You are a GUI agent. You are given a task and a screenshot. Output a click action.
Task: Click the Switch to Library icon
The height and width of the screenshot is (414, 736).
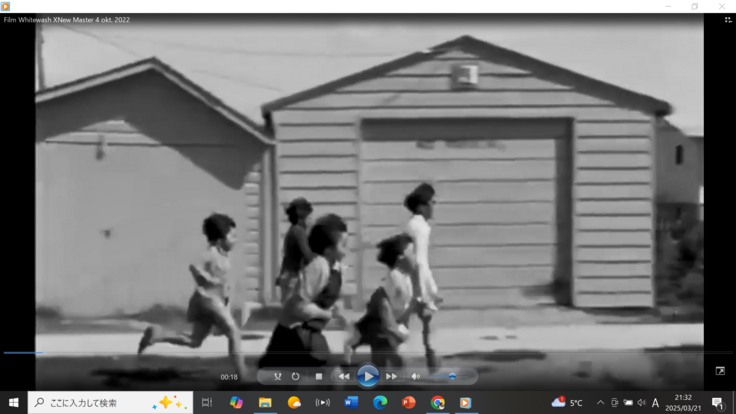coord(727,20)
